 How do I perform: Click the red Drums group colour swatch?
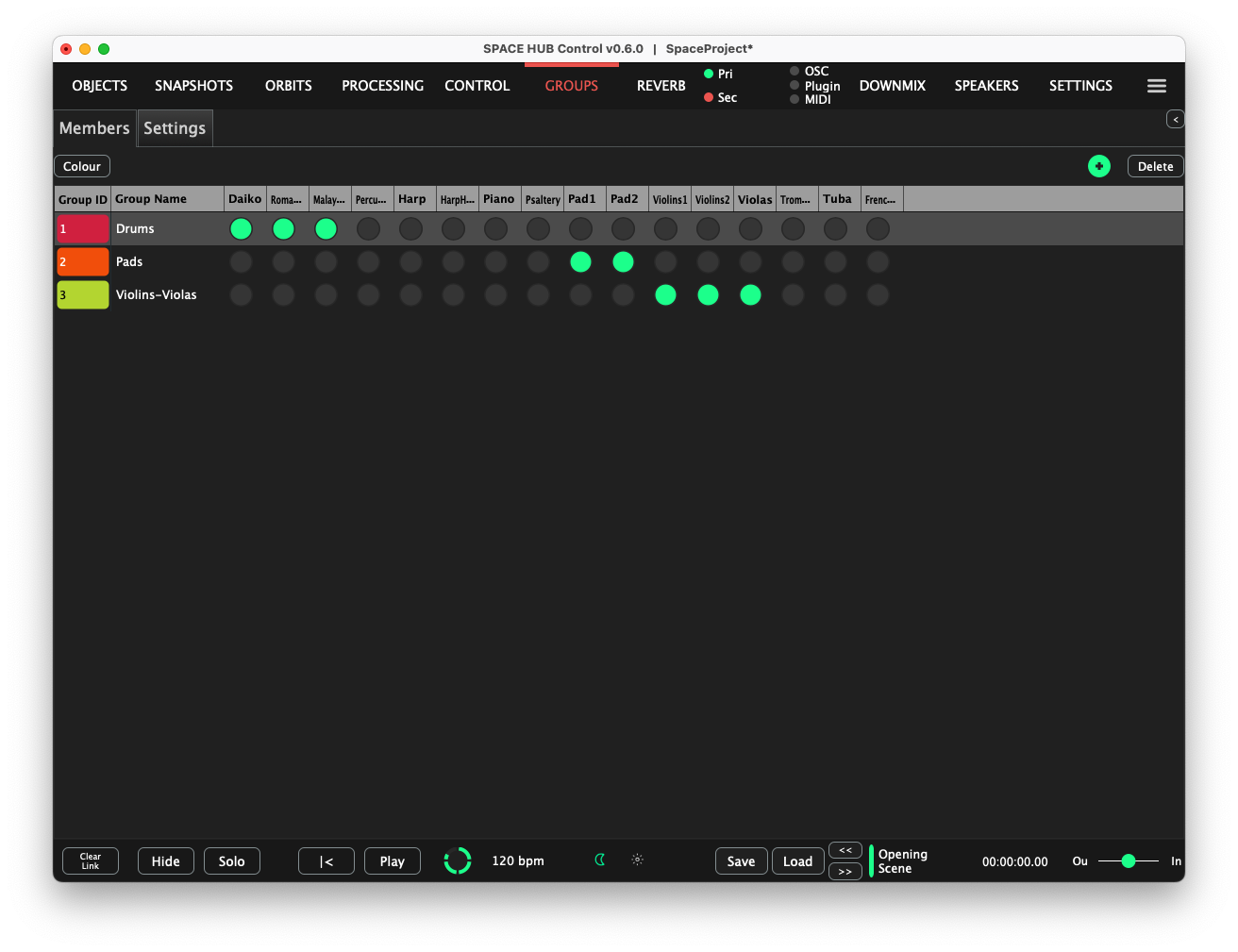pos(83,228)
